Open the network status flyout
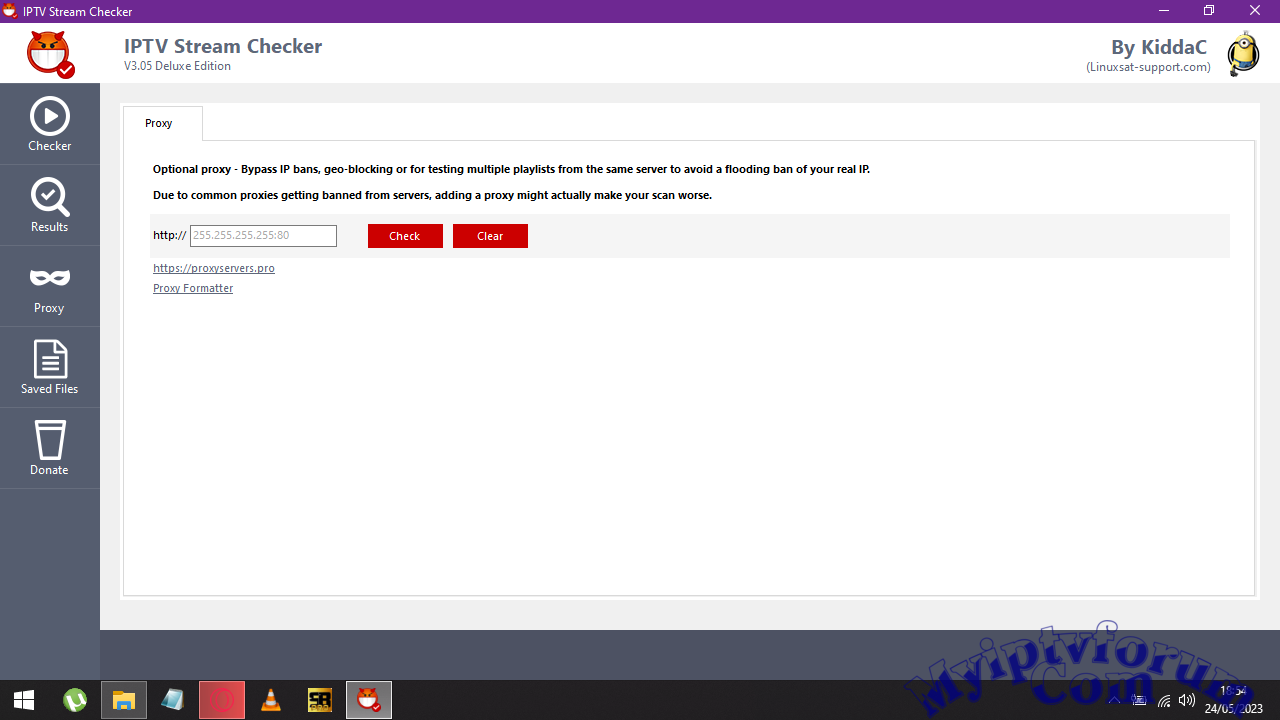 [1163, 700]
